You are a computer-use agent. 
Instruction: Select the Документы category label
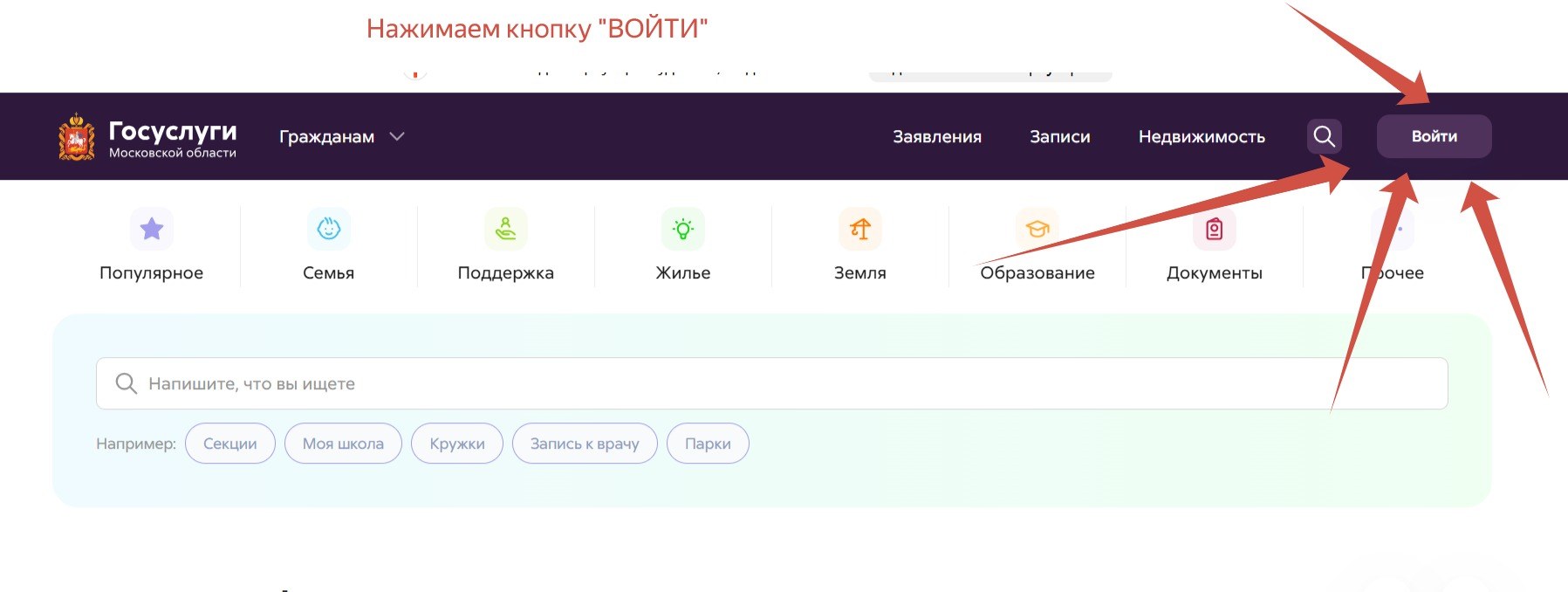tap(1215, 273)
